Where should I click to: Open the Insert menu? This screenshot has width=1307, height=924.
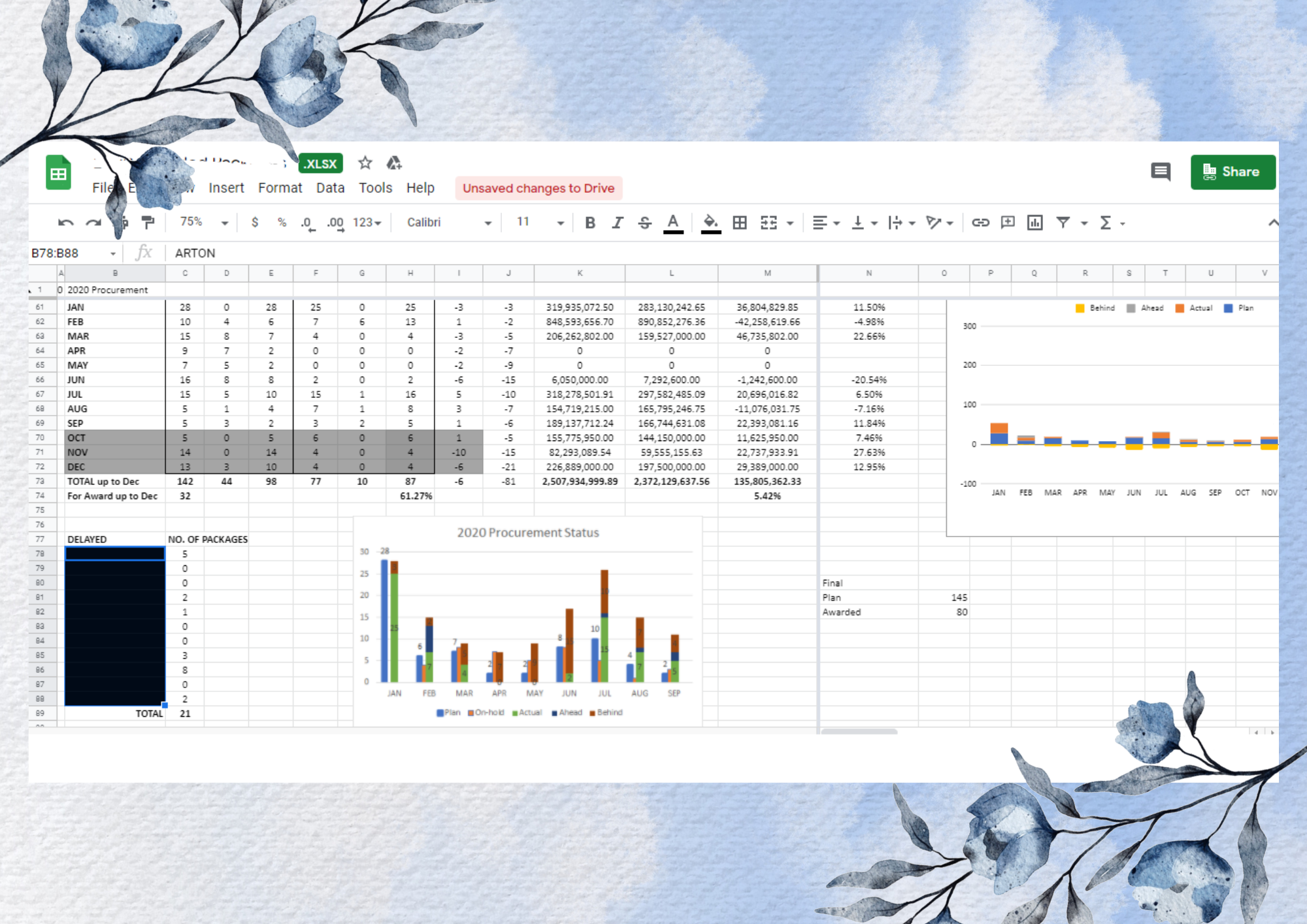pos(226,188)
